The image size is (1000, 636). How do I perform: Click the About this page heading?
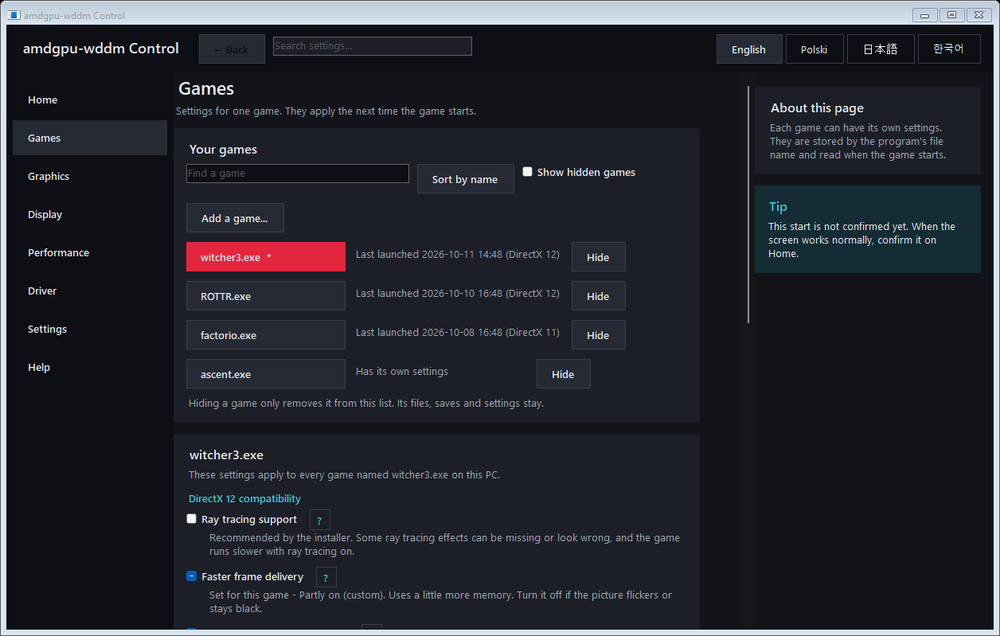click(817, 108)
